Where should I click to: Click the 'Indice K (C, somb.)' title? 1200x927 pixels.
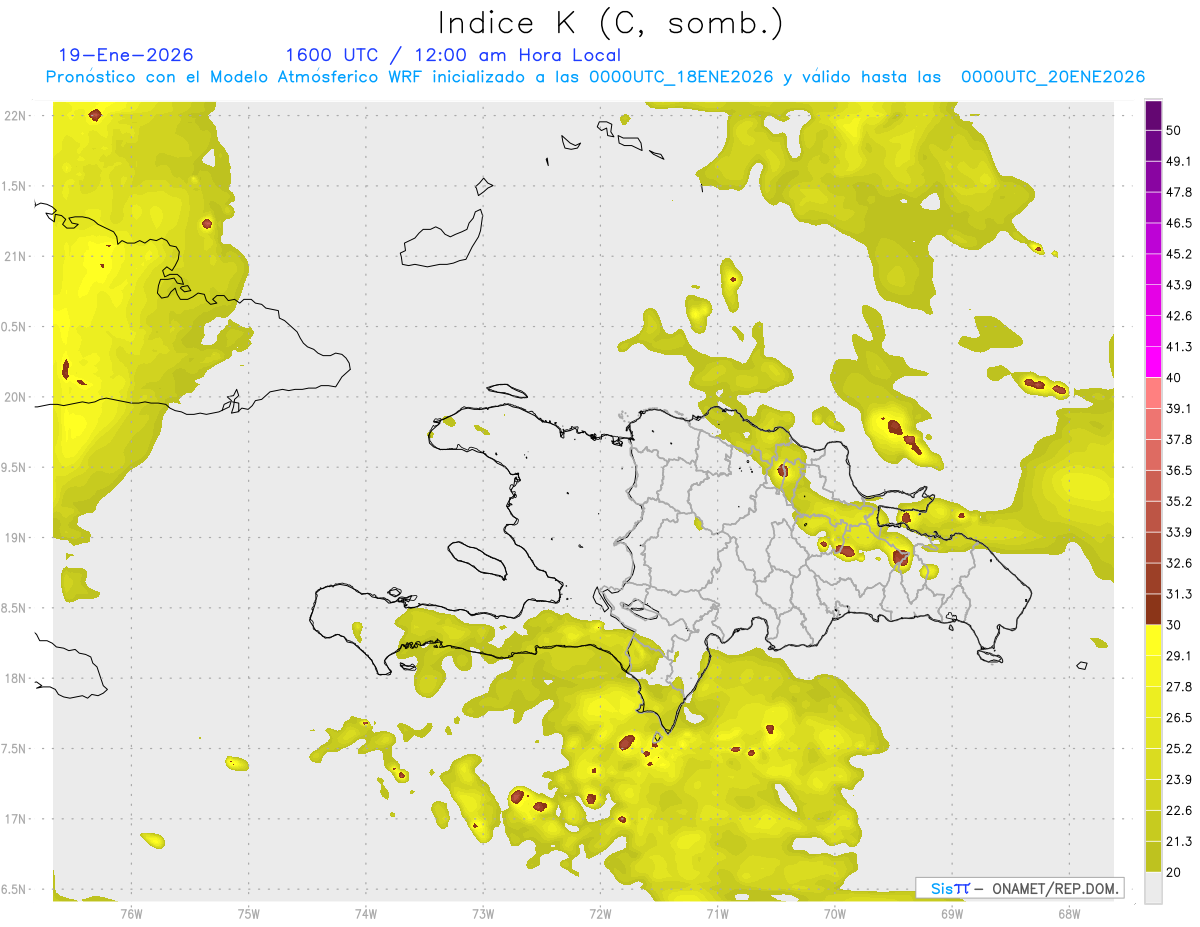(611, 23)
